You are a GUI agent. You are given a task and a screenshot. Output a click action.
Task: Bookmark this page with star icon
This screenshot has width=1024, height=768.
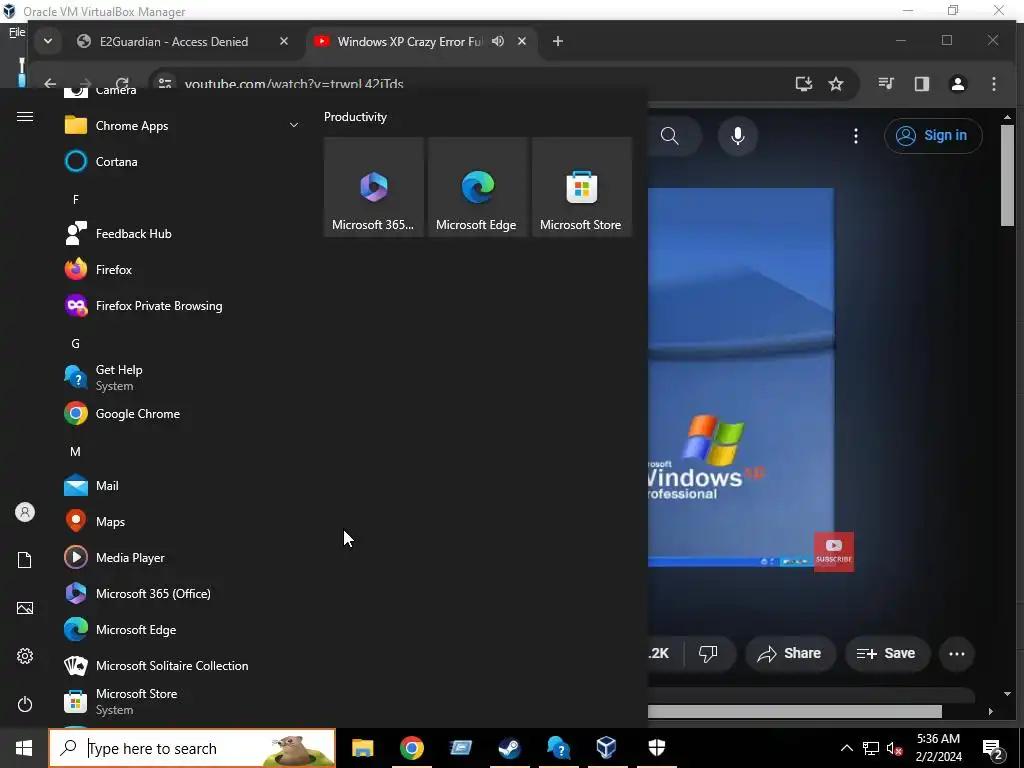[836, 84]
